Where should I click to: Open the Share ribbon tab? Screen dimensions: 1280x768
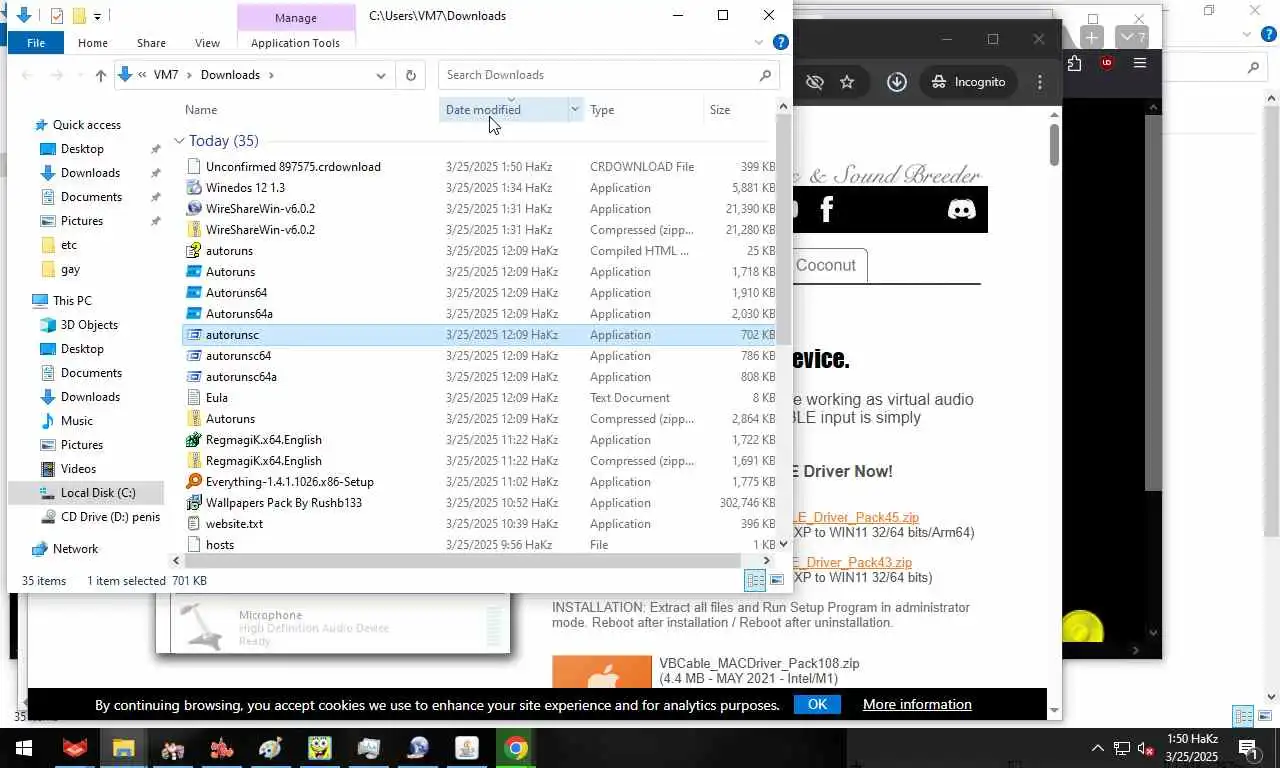tap(151, 43)
